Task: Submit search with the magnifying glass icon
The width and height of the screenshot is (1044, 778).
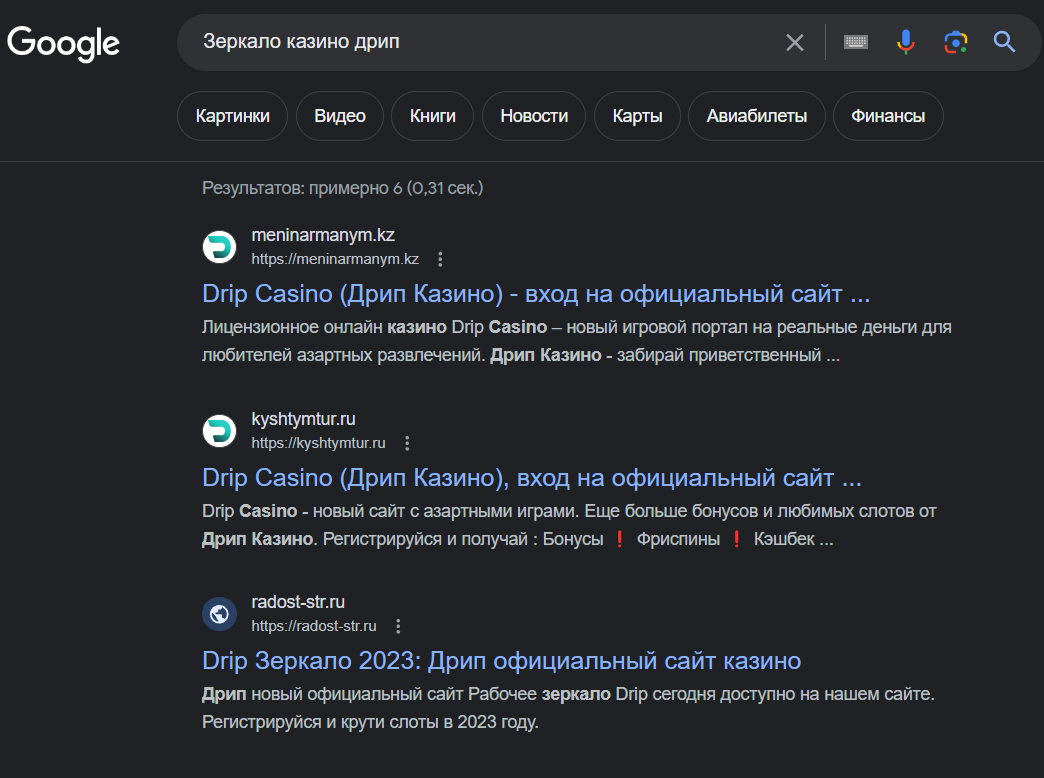Action: (1004, 42)
